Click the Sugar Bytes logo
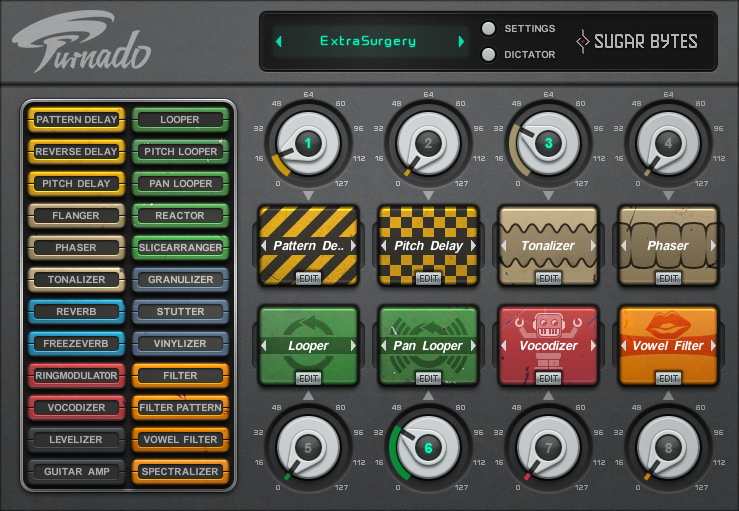 (x=637, y=41)
